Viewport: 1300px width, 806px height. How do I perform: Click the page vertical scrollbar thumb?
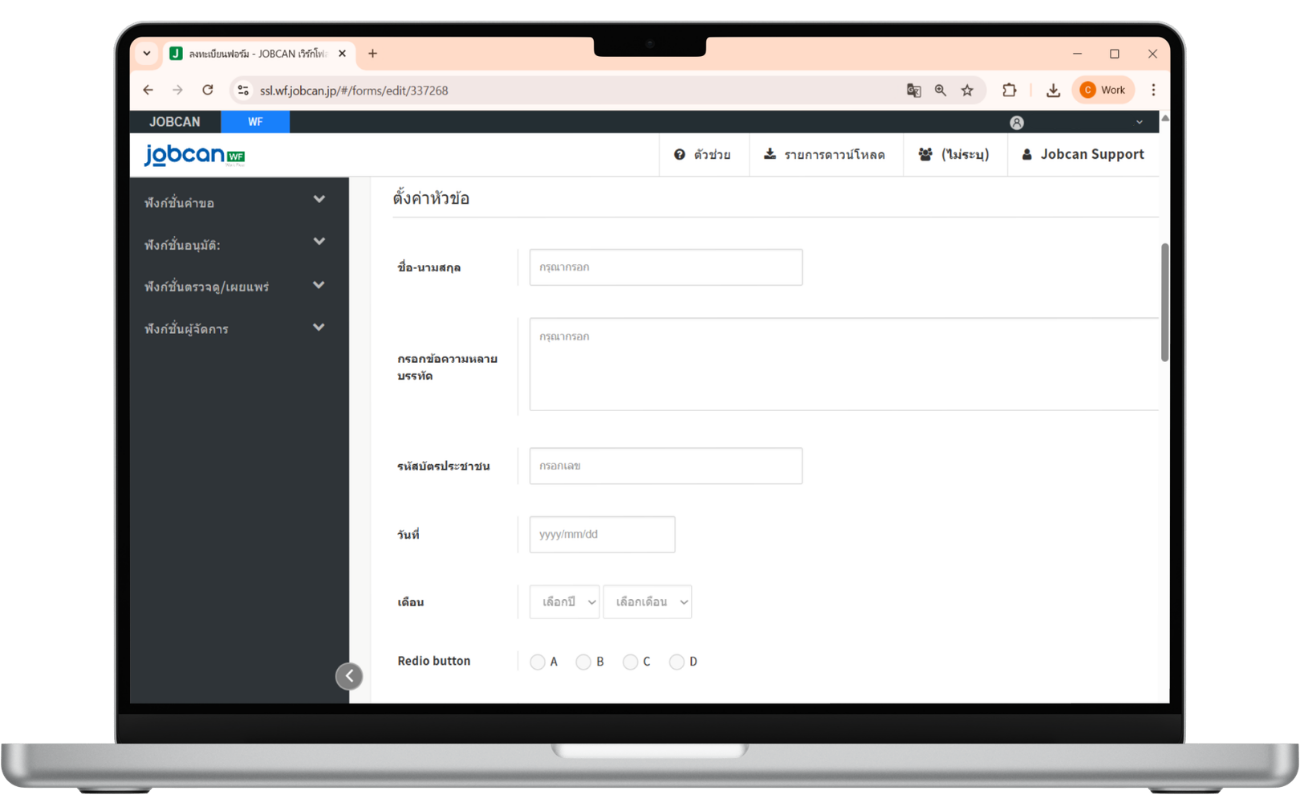(1164, 301)
